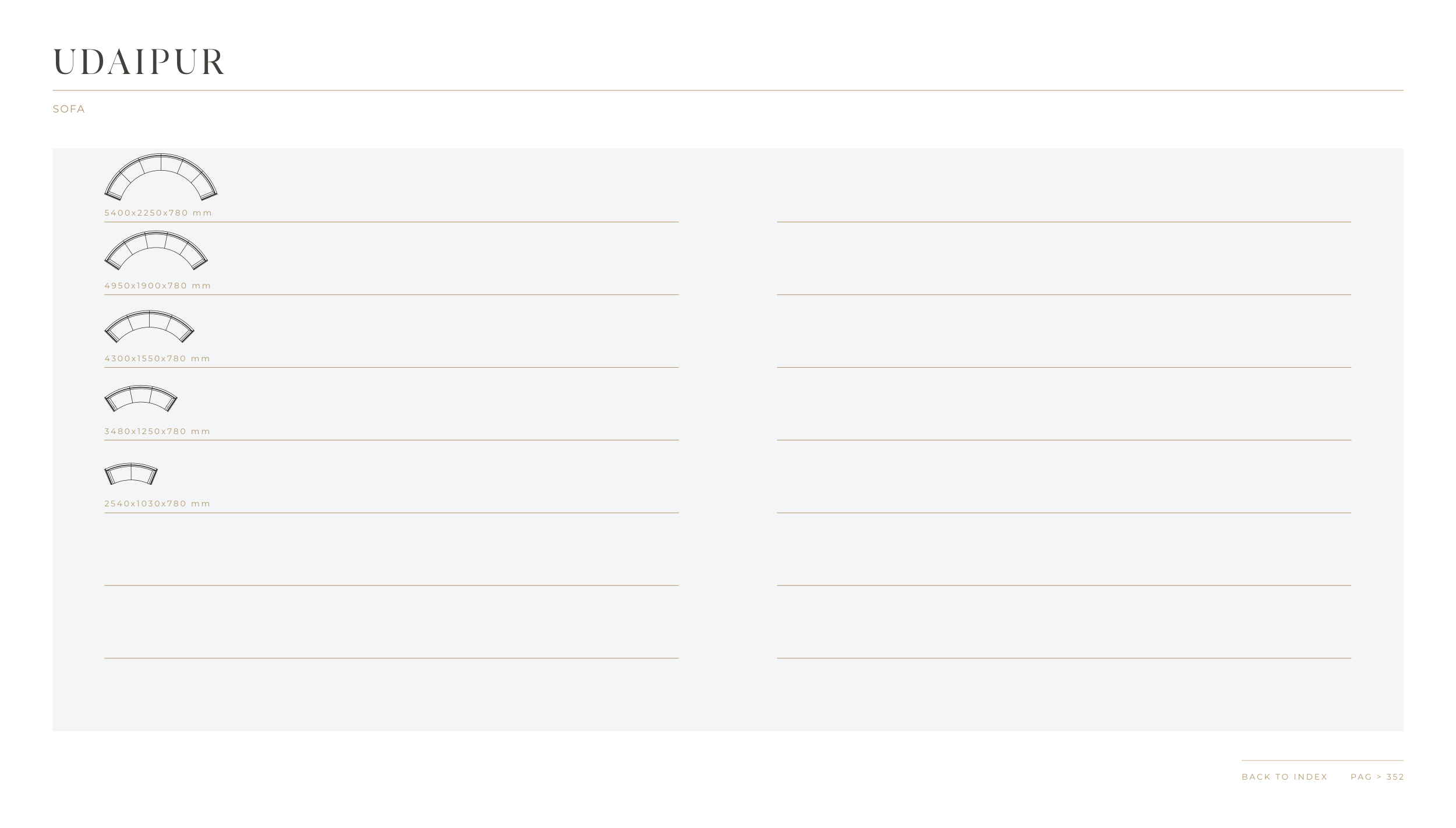
Task: Select the 3480x1250x780 mm dimension label
Action: click(x=157, y=431)
